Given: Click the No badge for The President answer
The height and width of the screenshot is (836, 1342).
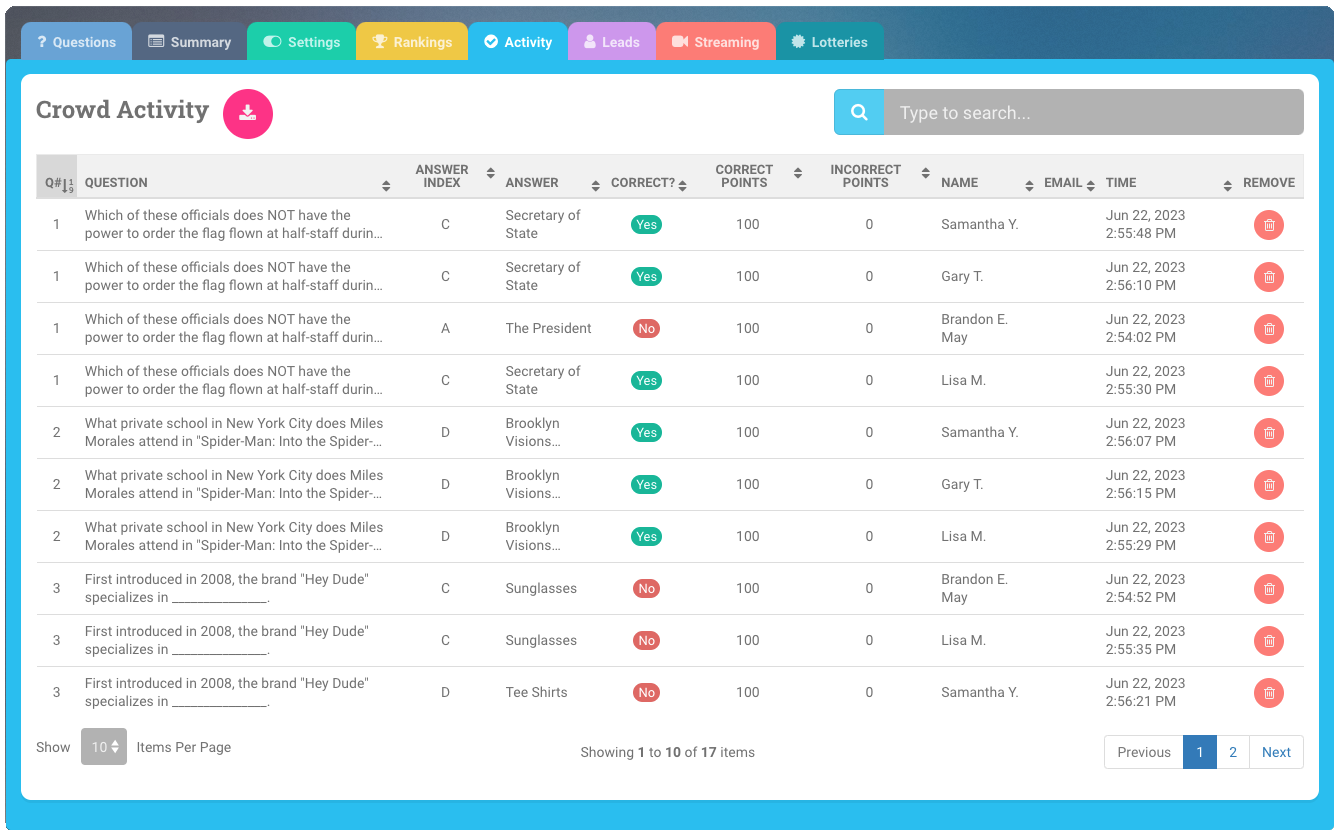Looking at the screenshot, I should tap(646, 328).
